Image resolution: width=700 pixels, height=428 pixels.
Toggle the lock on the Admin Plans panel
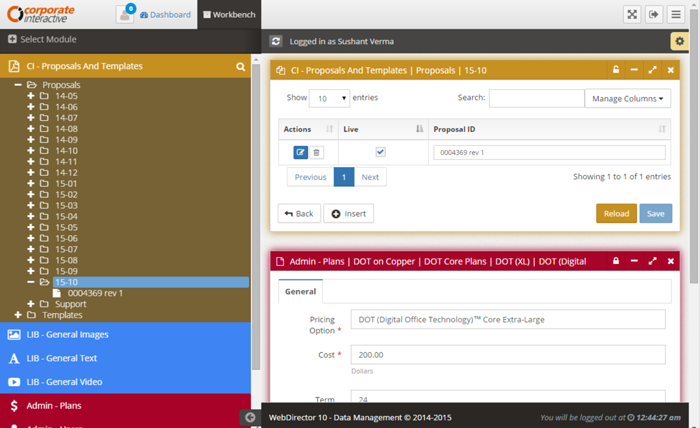pos(616,261)
